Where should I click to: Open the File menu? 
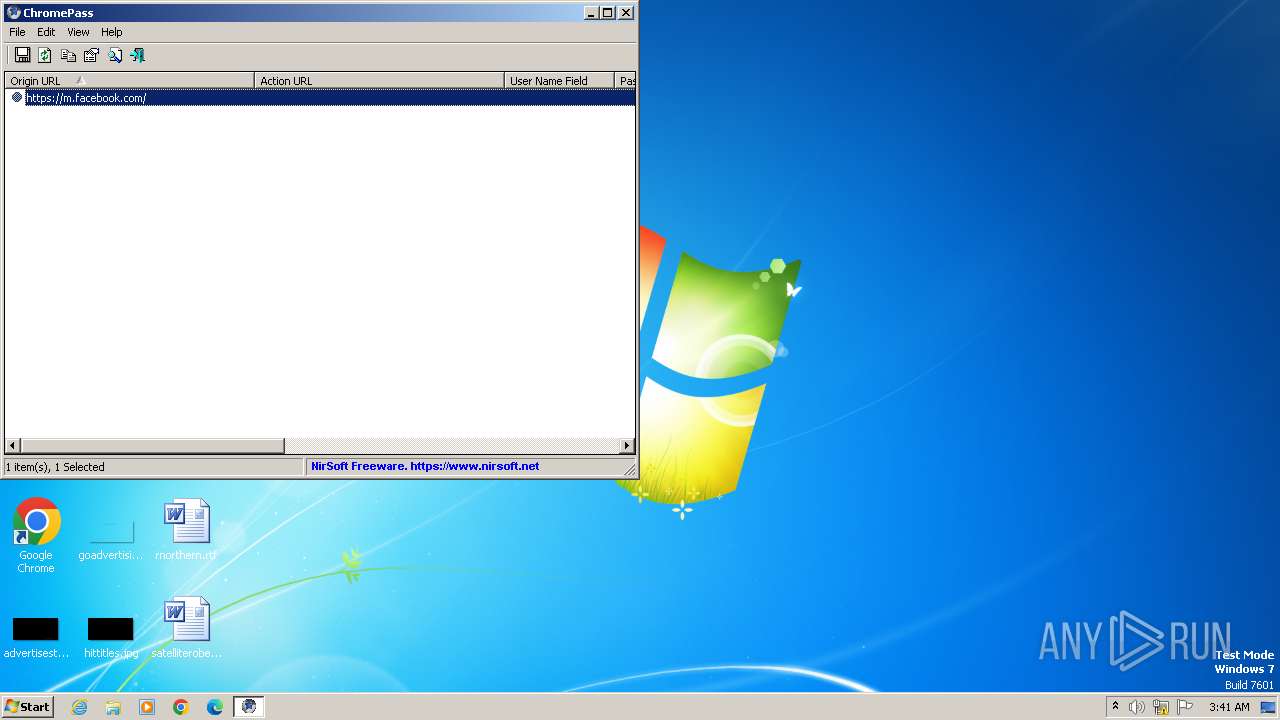point(17,32)
